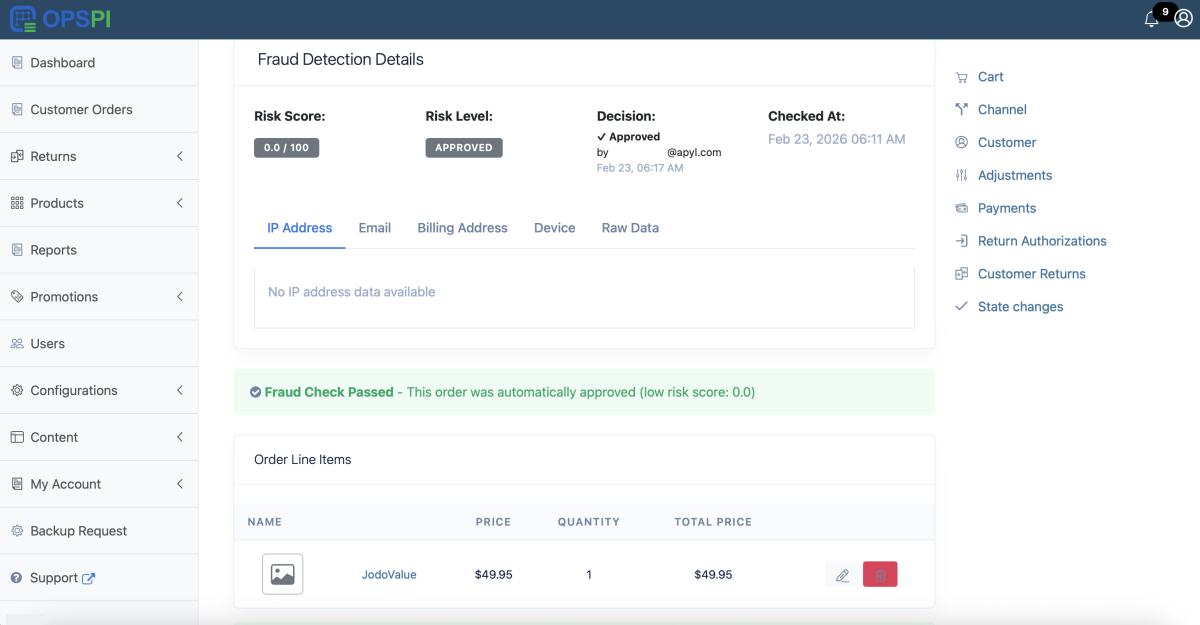
Task: Click the 'Fraud Detection Details' heading
Action: click(341, 60)
